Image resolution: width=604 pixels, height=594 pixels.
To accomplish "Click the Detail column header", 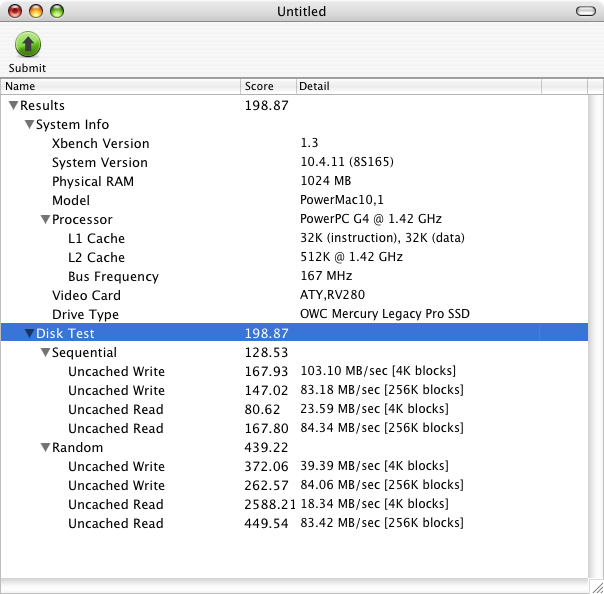I will tap(418, 87).
